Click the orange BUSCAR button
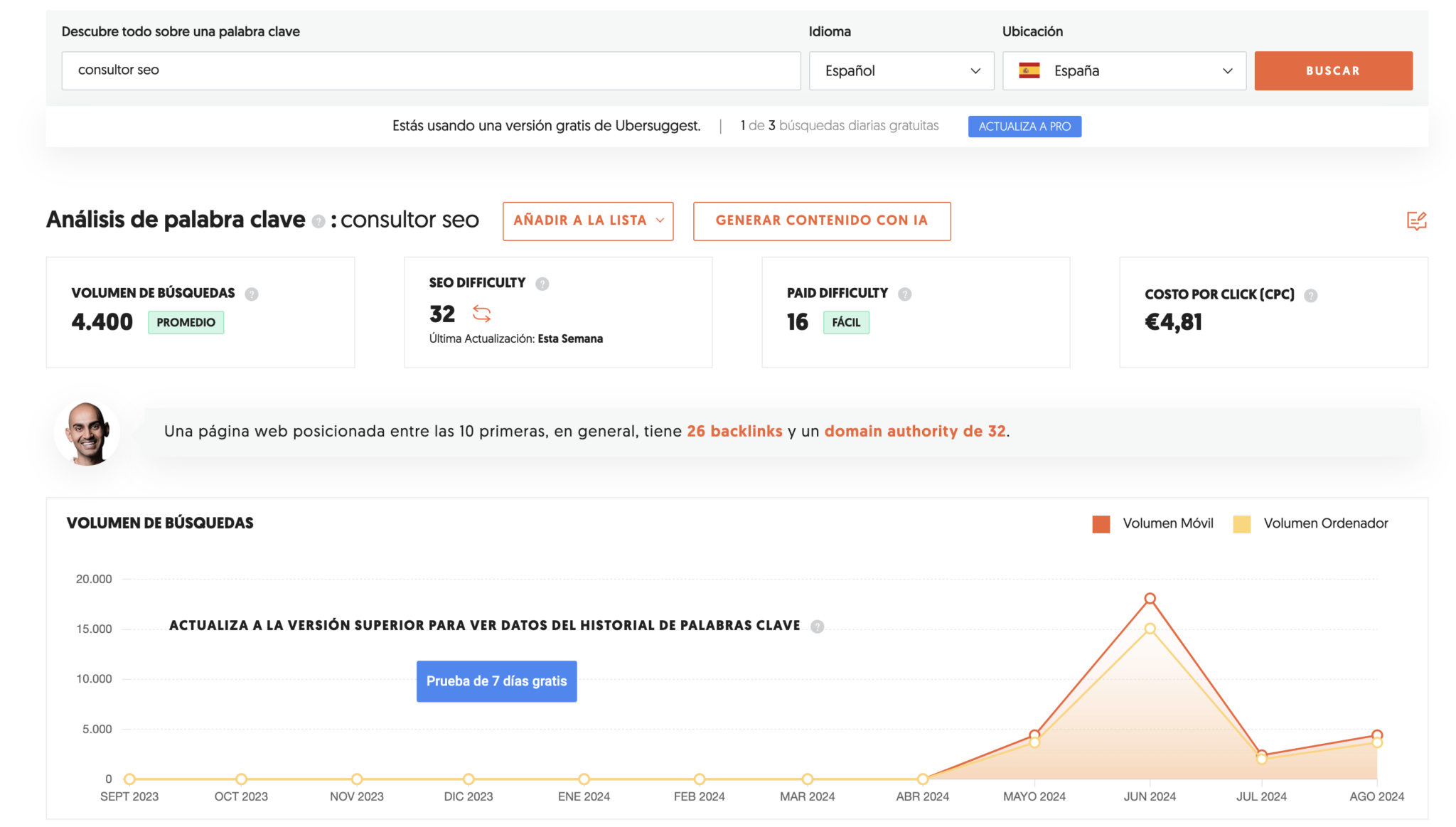The image size is (1456, 827). point(1333,70)
